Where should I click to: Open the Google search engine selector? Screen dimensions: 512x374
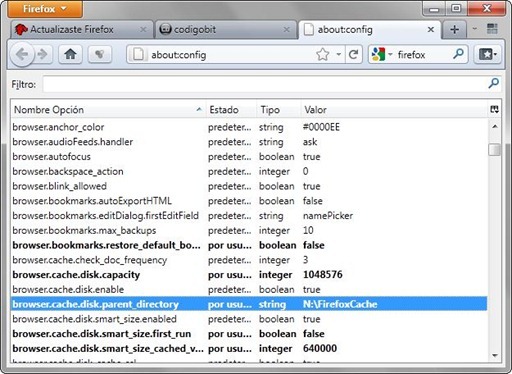382,54
